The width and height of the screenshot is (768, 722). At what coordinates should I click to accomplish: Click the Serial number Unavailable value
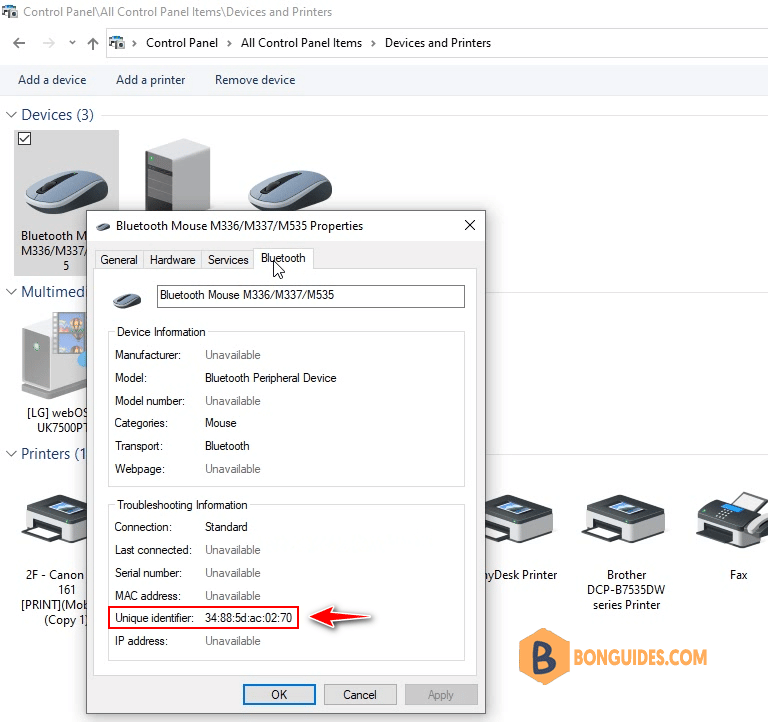coord(233,573)
